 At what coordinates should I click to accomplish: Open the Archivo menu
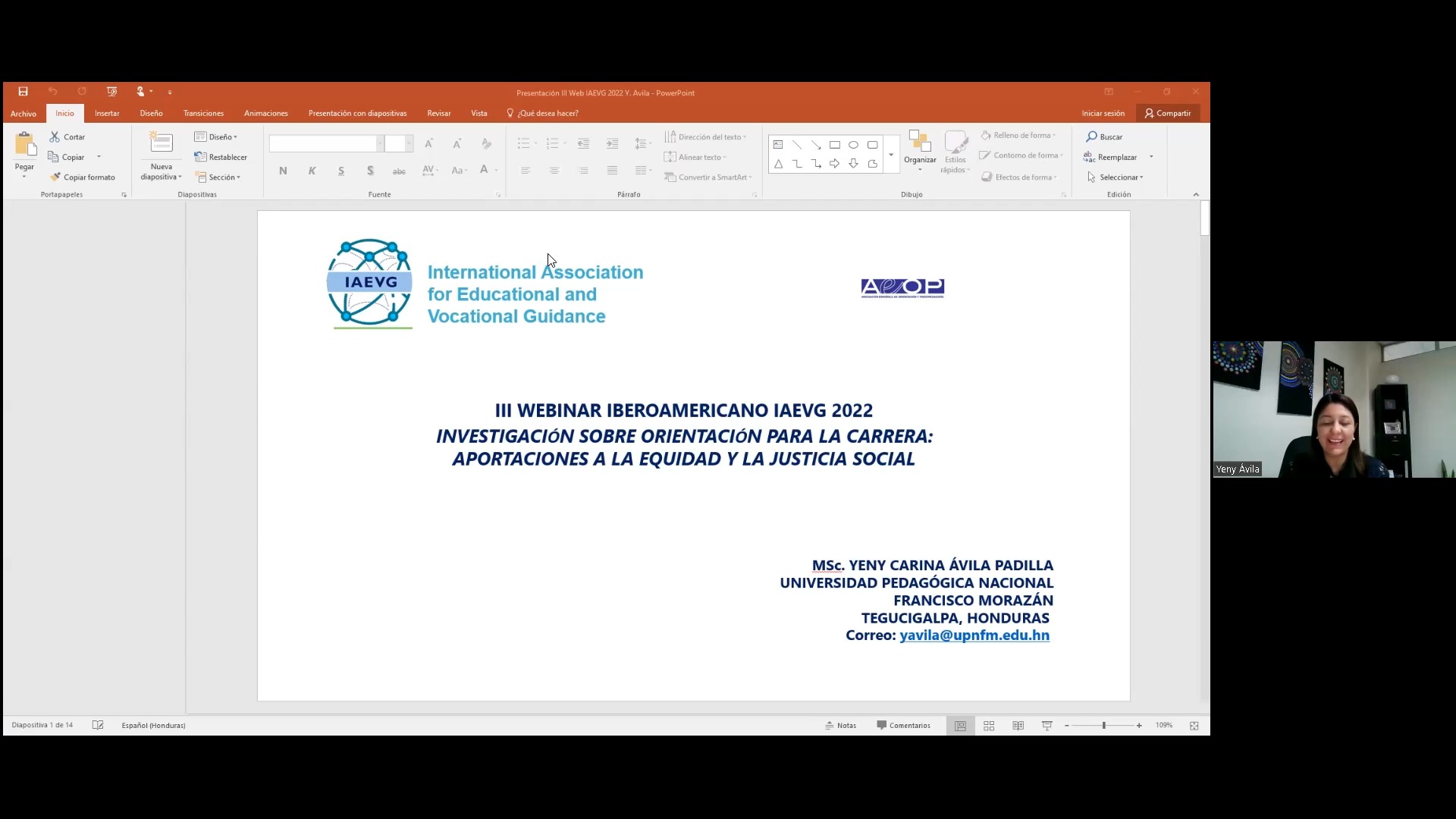[x=24, y=114]
